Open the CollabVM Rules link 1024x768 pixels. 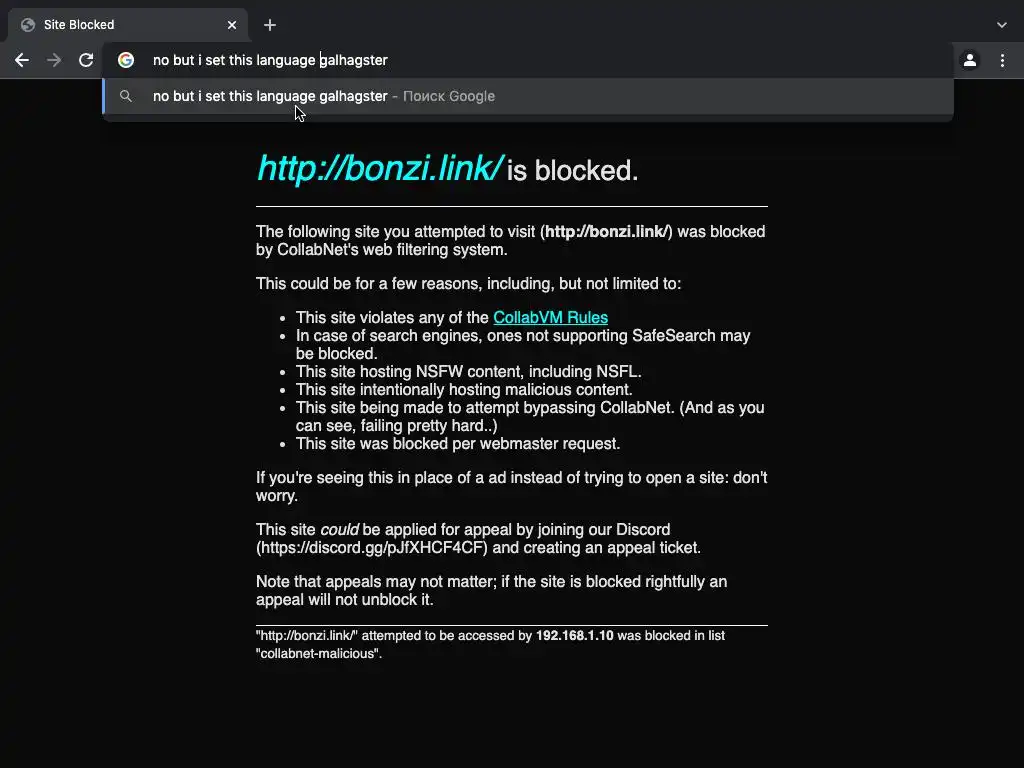click(x=551, y=317)
